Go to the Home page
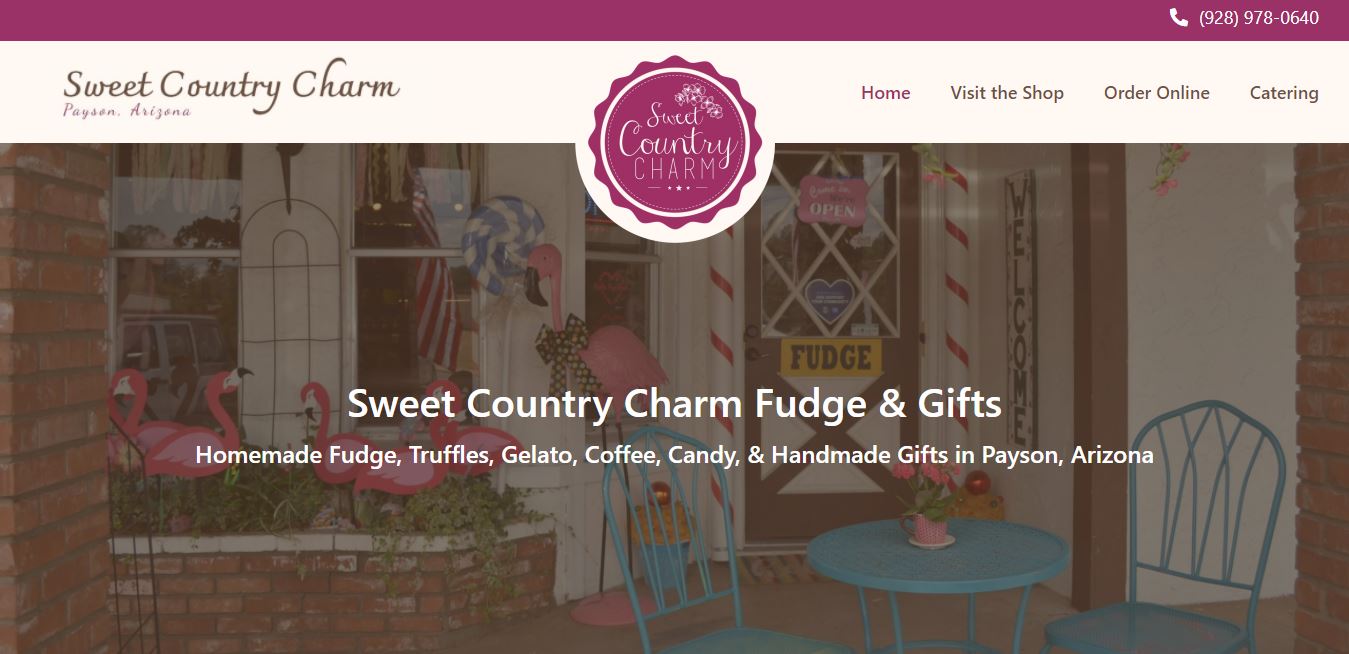 (886, 93)
